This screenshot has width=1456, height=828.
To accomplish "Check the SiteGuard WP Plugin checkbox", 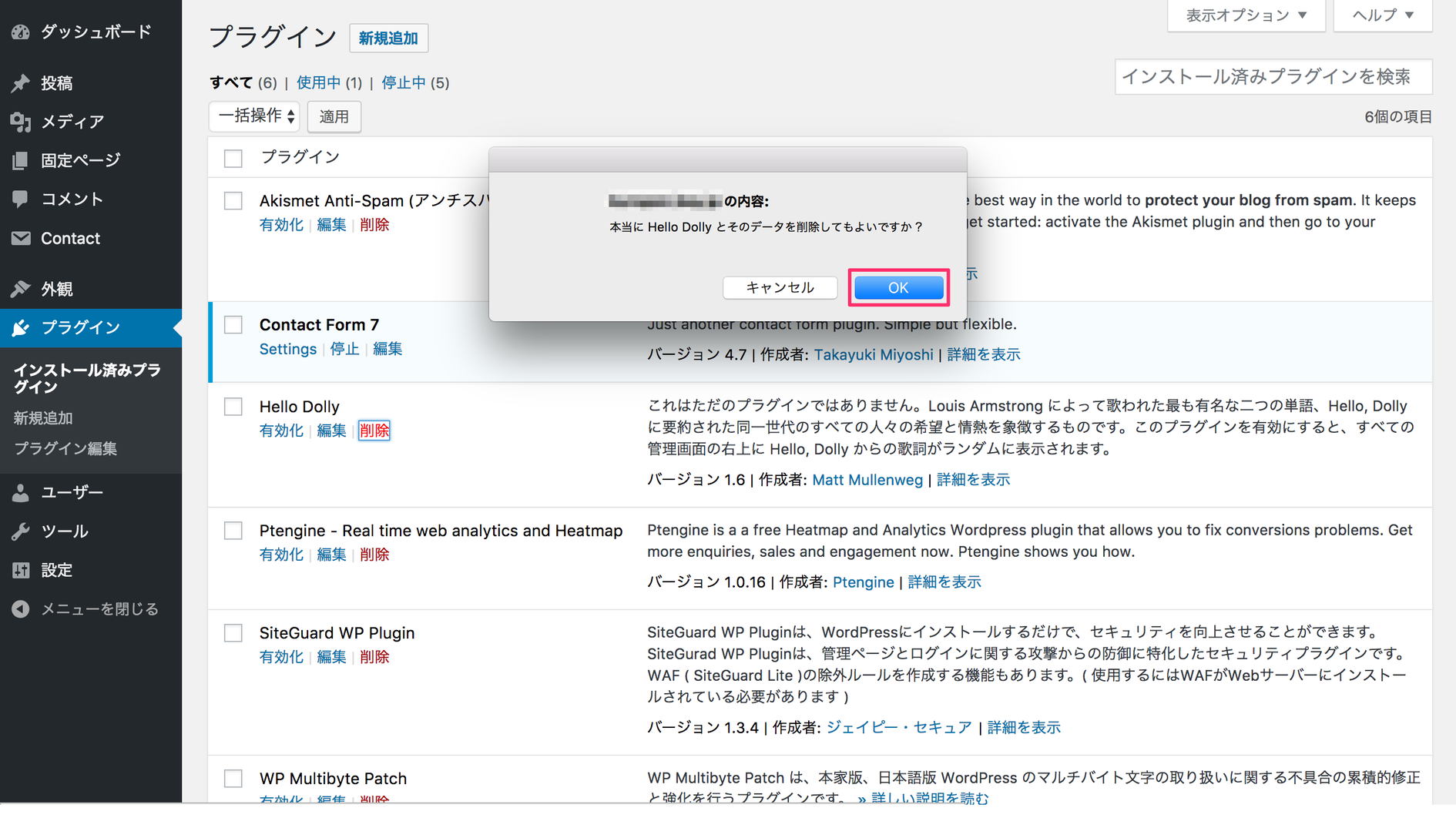I will tap(233, 633).
